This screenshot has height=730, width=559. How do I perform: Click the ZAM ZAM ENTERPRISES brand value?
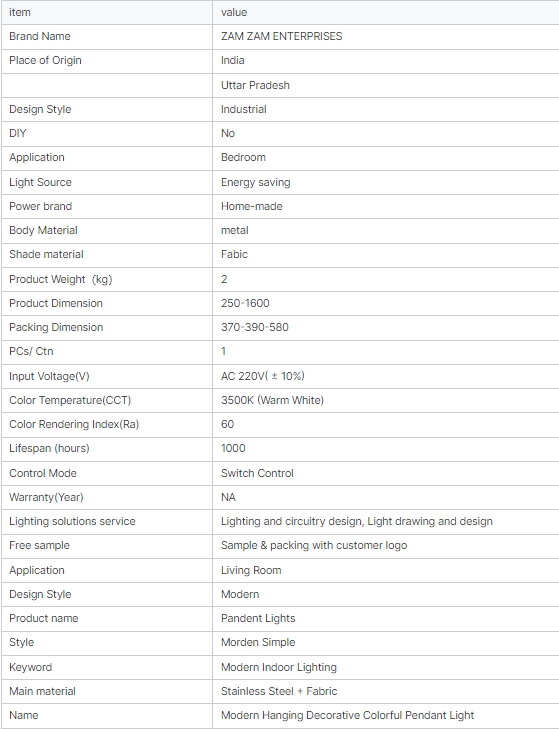[x=282, y=36]
